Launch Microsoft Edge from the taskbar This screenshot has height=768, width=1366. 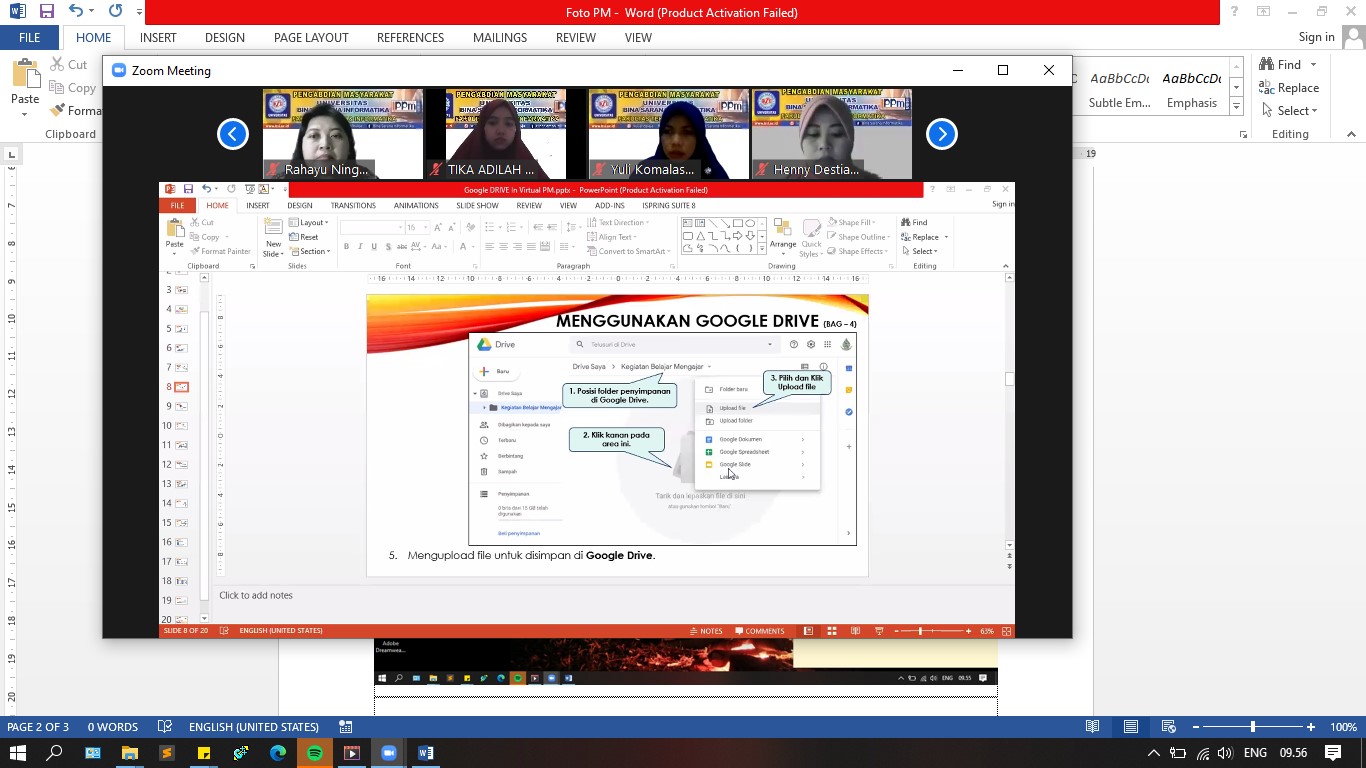pyautogui.click(x=278, y=753)
